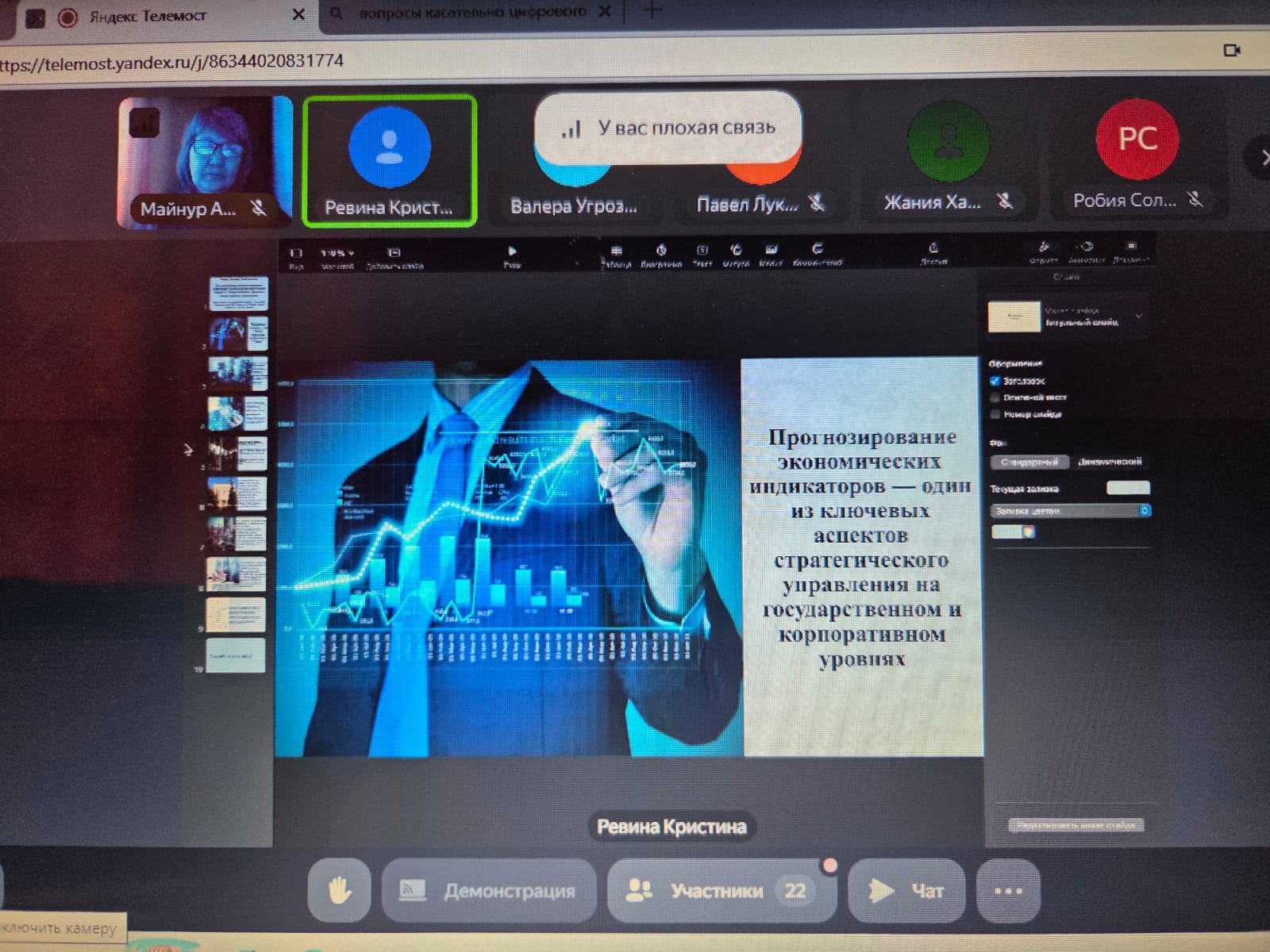Image resolution: width=1270 pixels, height=952 pixels.
Task: Select the first slide thumbnail in navigator
Action: pyautogui.click(x=239, y=293)
